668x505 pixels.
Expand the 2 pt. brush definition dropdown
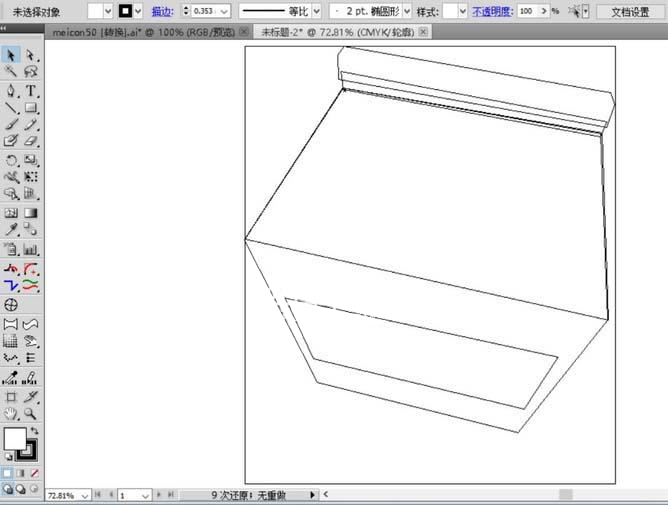tap(400, 11)
